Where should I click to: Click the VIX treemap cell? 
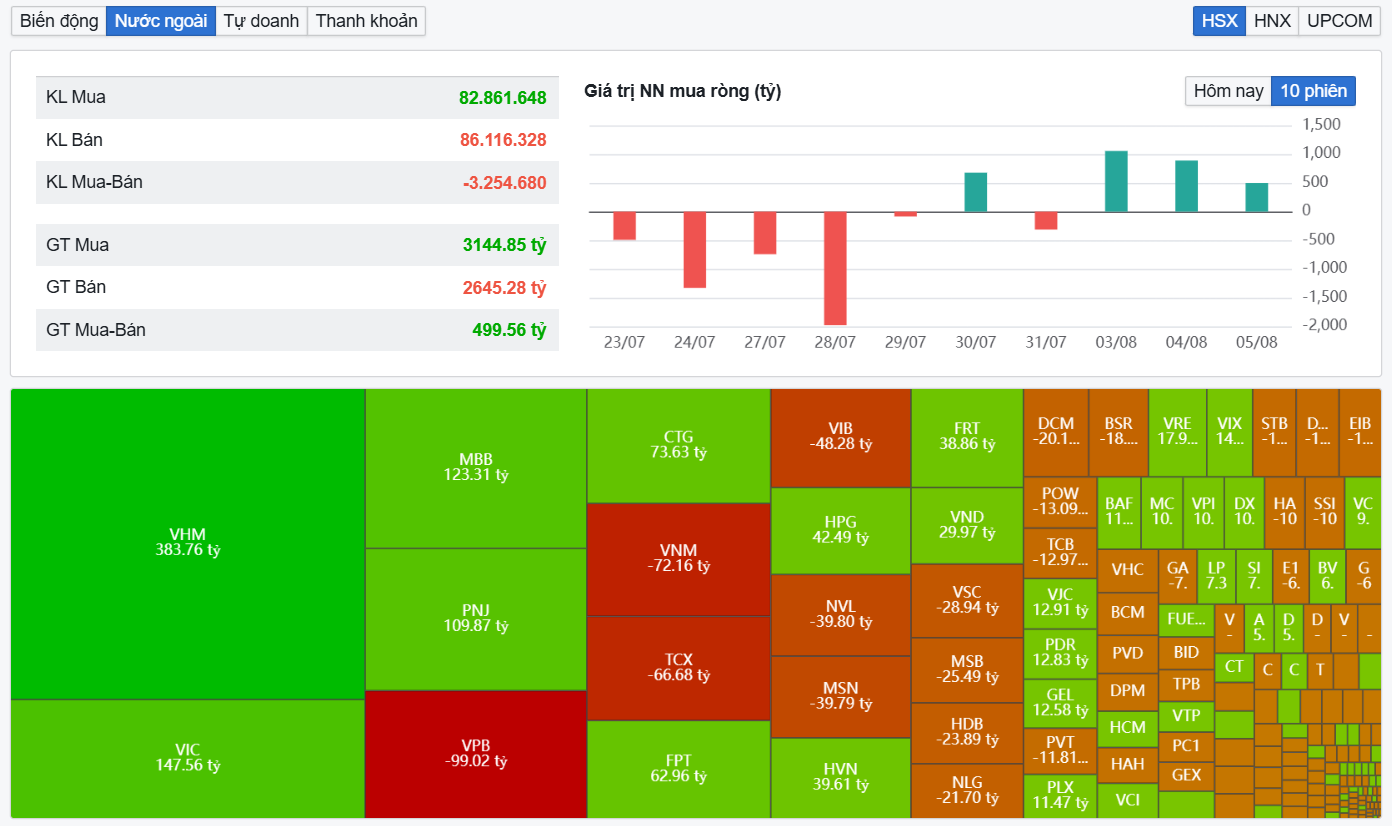[1229, 432]
